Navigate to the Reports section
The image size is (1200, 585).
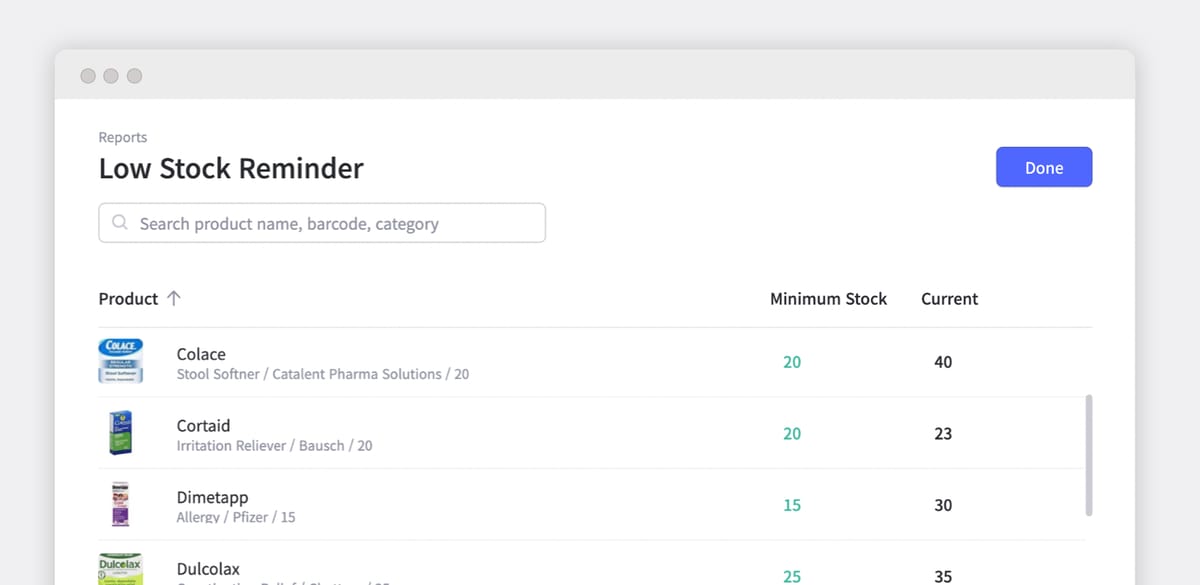point(122,137)
